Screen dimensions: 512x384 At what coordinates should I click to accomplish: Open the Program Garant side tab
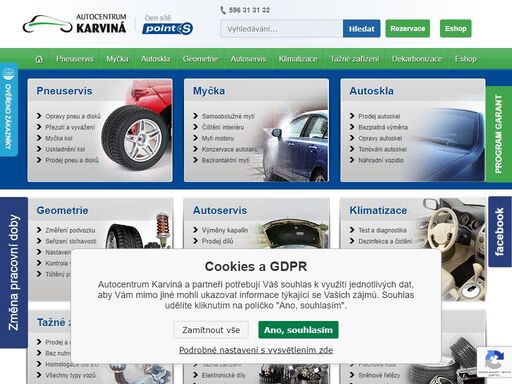coord(499,134)
